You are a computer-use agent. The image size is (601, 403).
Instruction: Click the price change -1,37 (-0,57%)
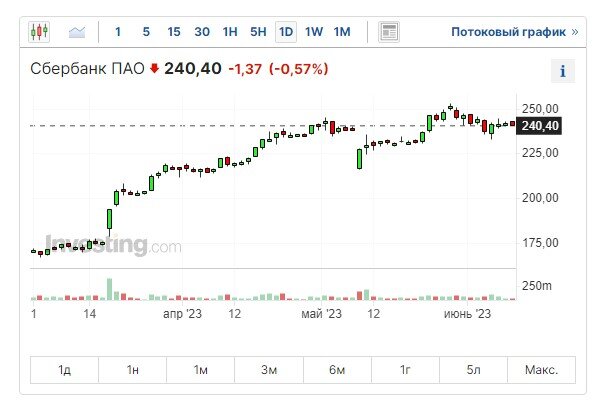pyautogui.click(x=279, y=69)
